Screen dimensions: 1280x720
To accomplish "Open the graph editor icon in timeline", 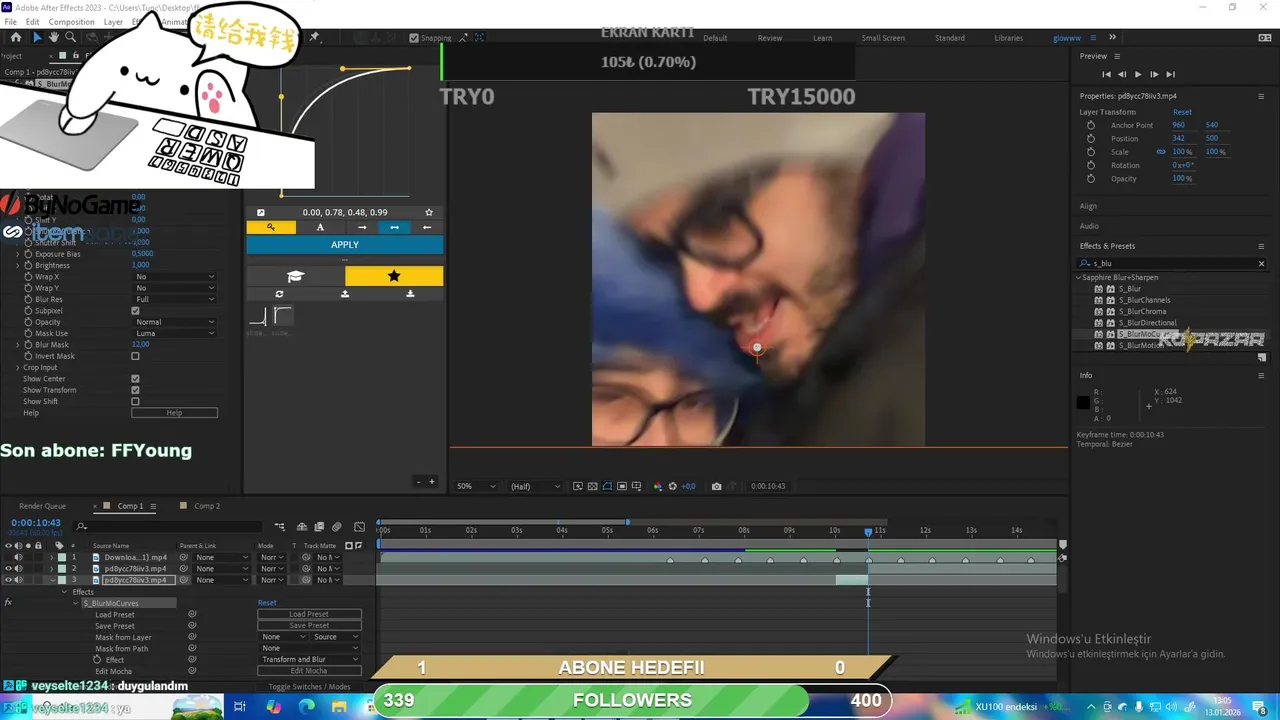I will pyautogui.click(x=362, y=527).
